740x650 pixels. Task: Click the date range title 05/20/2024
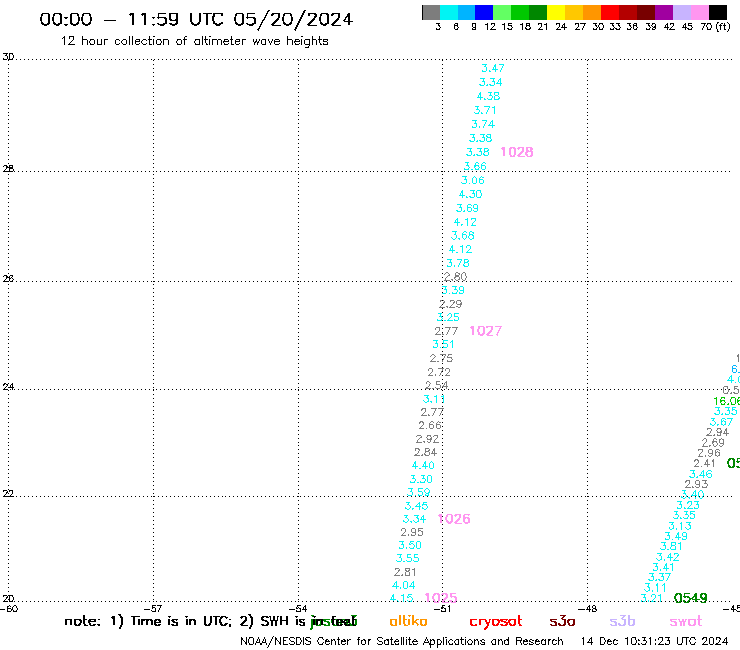coord(293,20)
